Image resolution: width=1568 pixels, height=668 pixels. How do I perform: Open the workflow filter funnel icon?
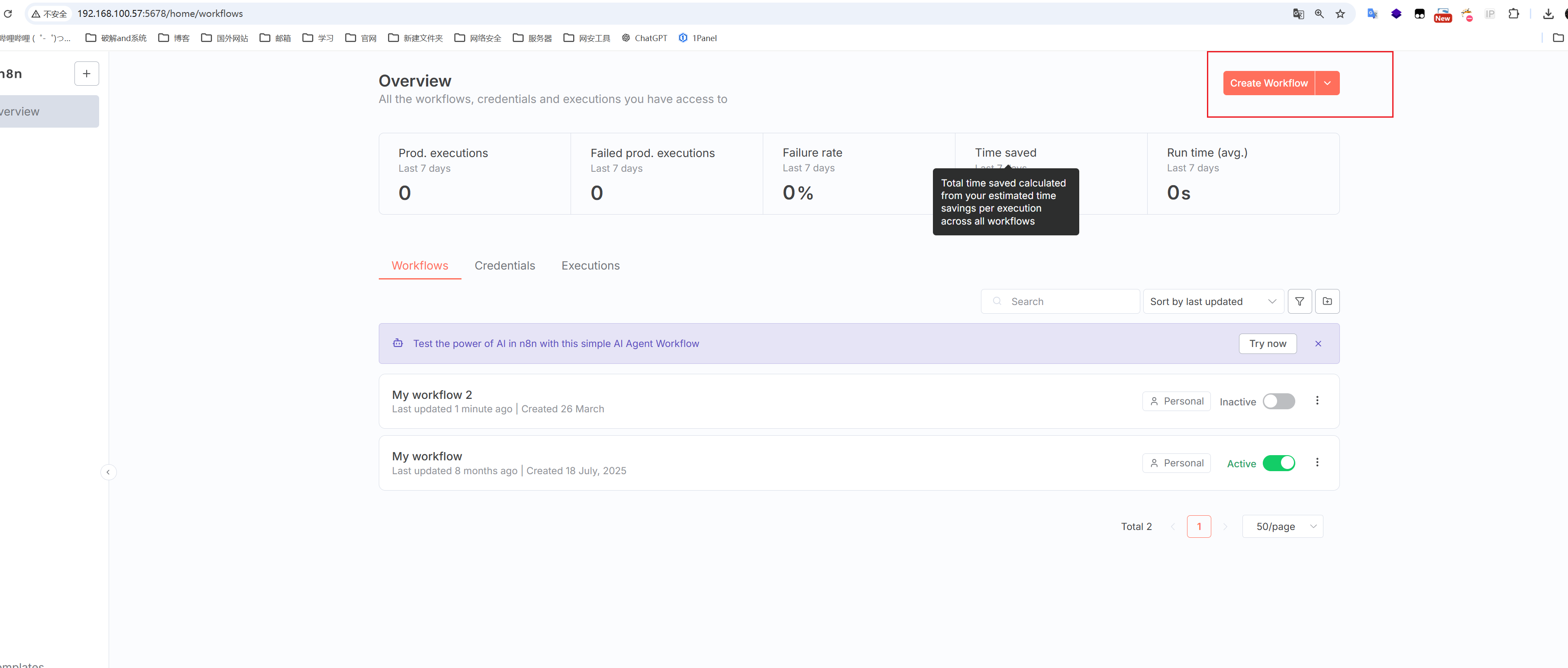[x=1299, y=301]
